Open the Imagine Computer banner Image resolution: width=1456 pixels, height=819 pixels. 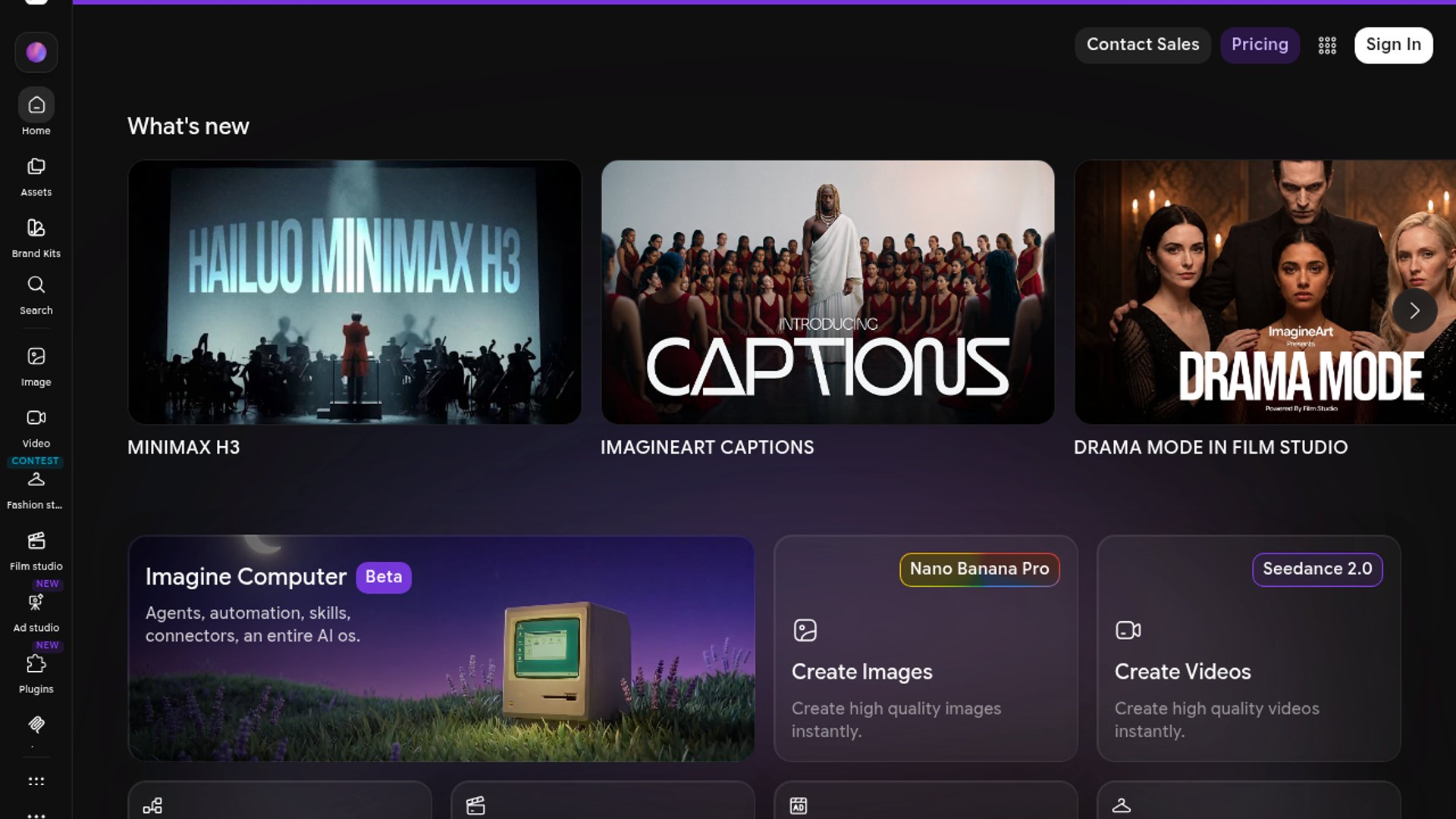coord(441,649)
